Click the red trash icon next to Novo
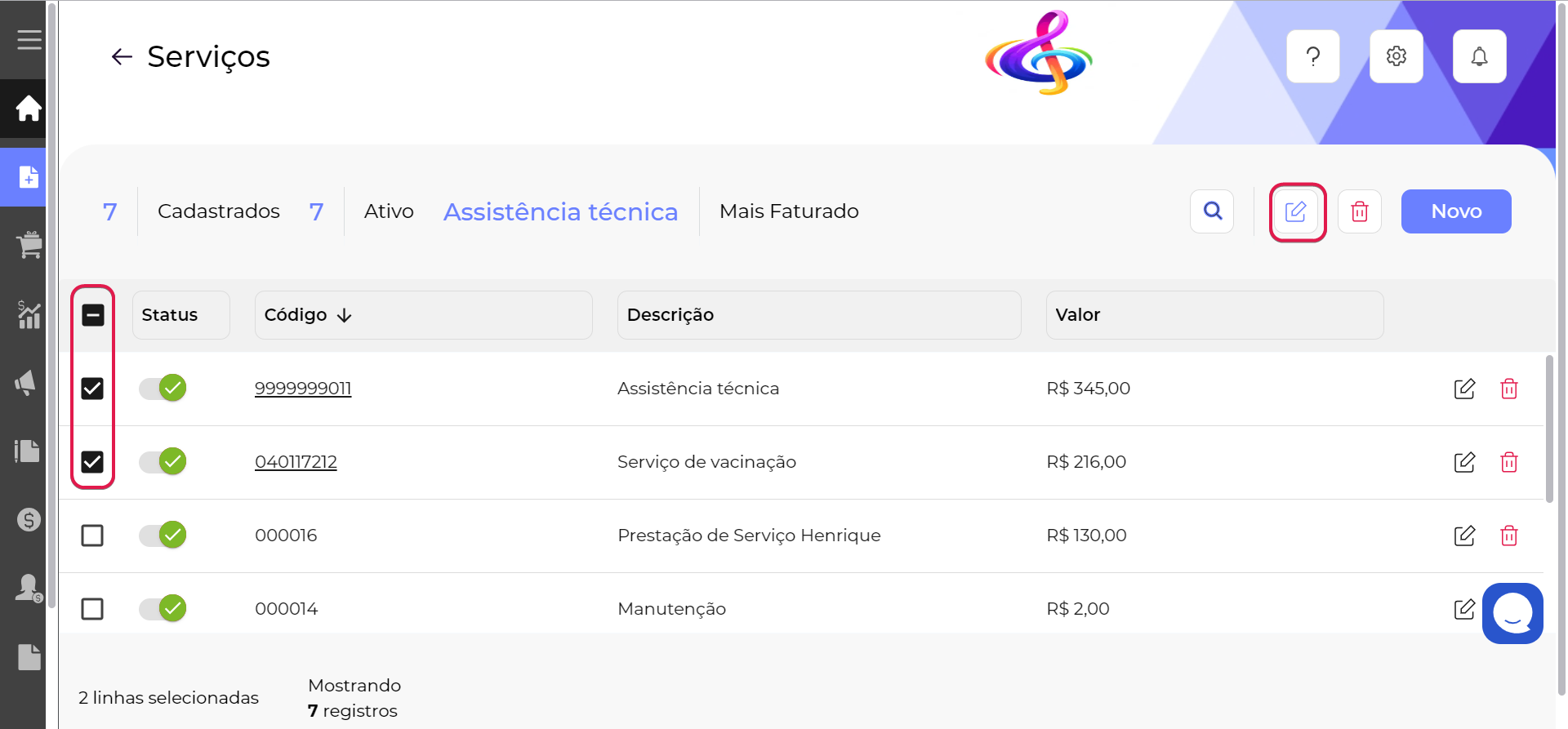 coord(1359,211)
